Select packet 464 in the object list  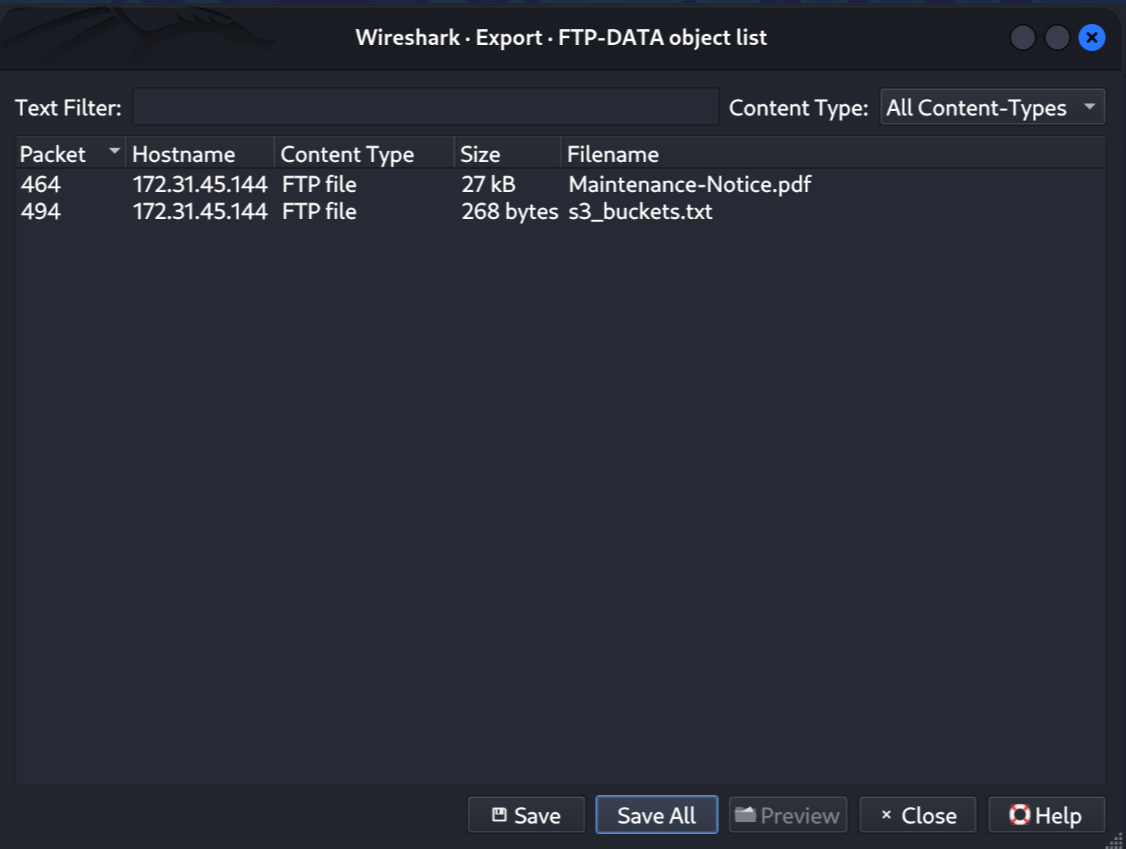click(x=41, y=185)
